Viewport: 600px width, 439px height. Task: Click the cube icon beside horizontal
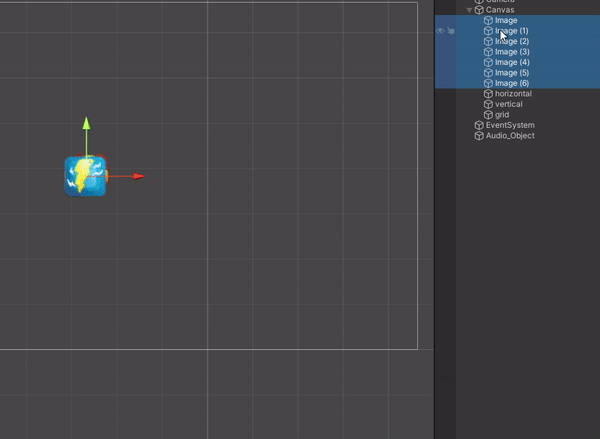tap(488, 94)
